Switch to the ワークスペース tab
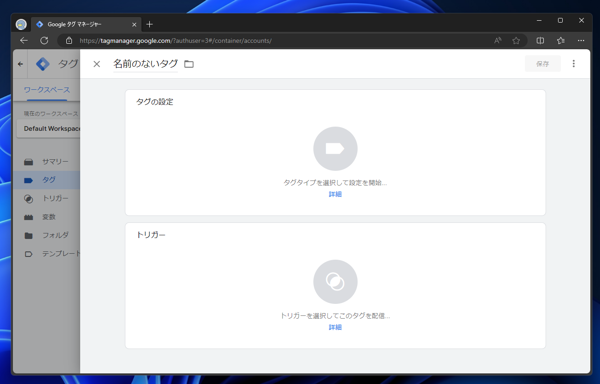 click(x=47, y=90)
